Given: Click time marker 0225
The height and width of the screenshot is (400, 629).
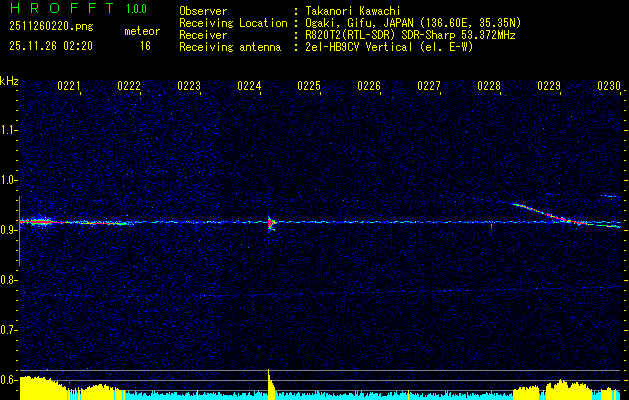Looking at the screenshot, I should pos(309,86).
